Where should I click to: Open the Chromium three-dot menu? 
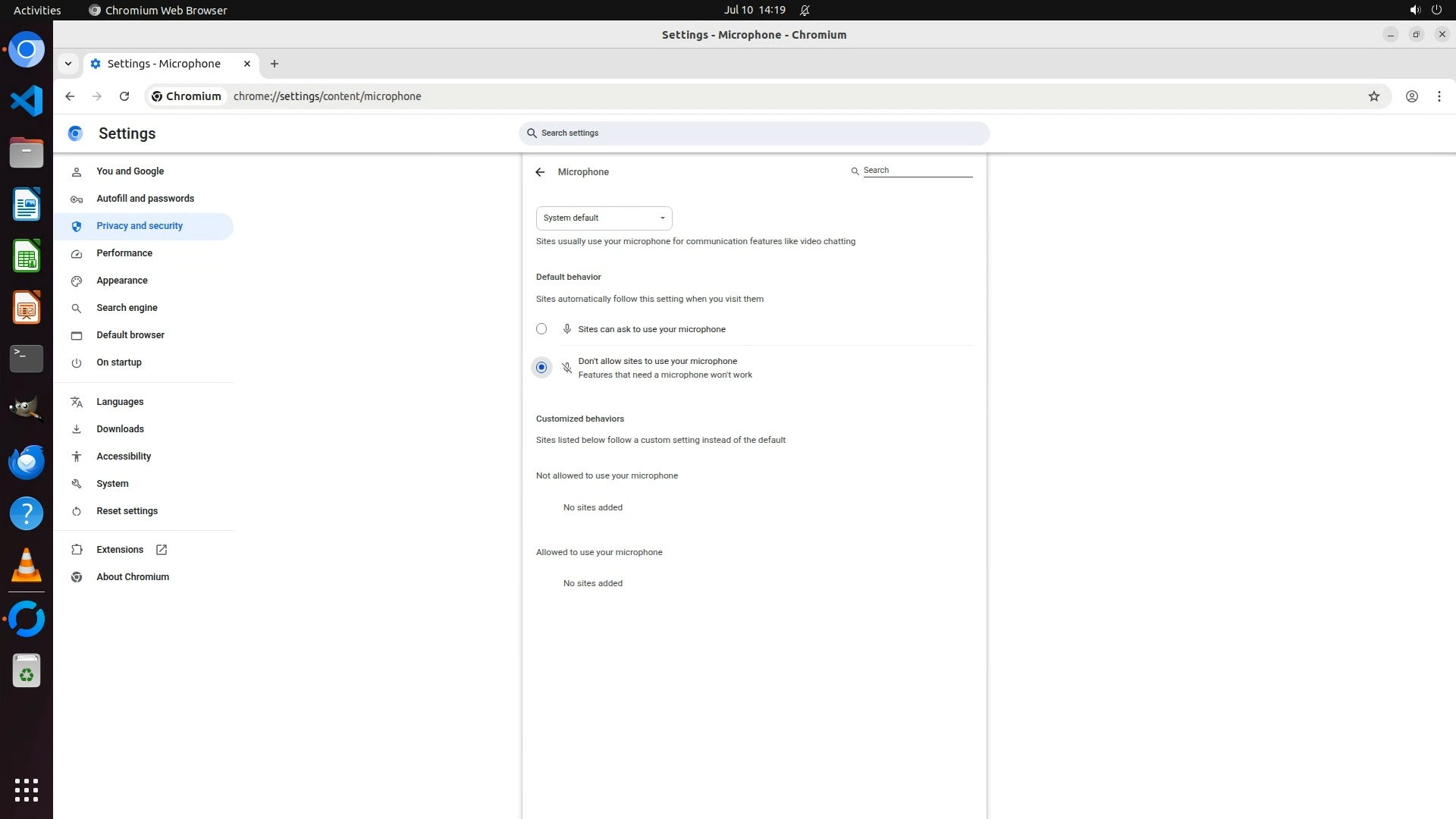pyautogui.click(x=1439, y=96)
